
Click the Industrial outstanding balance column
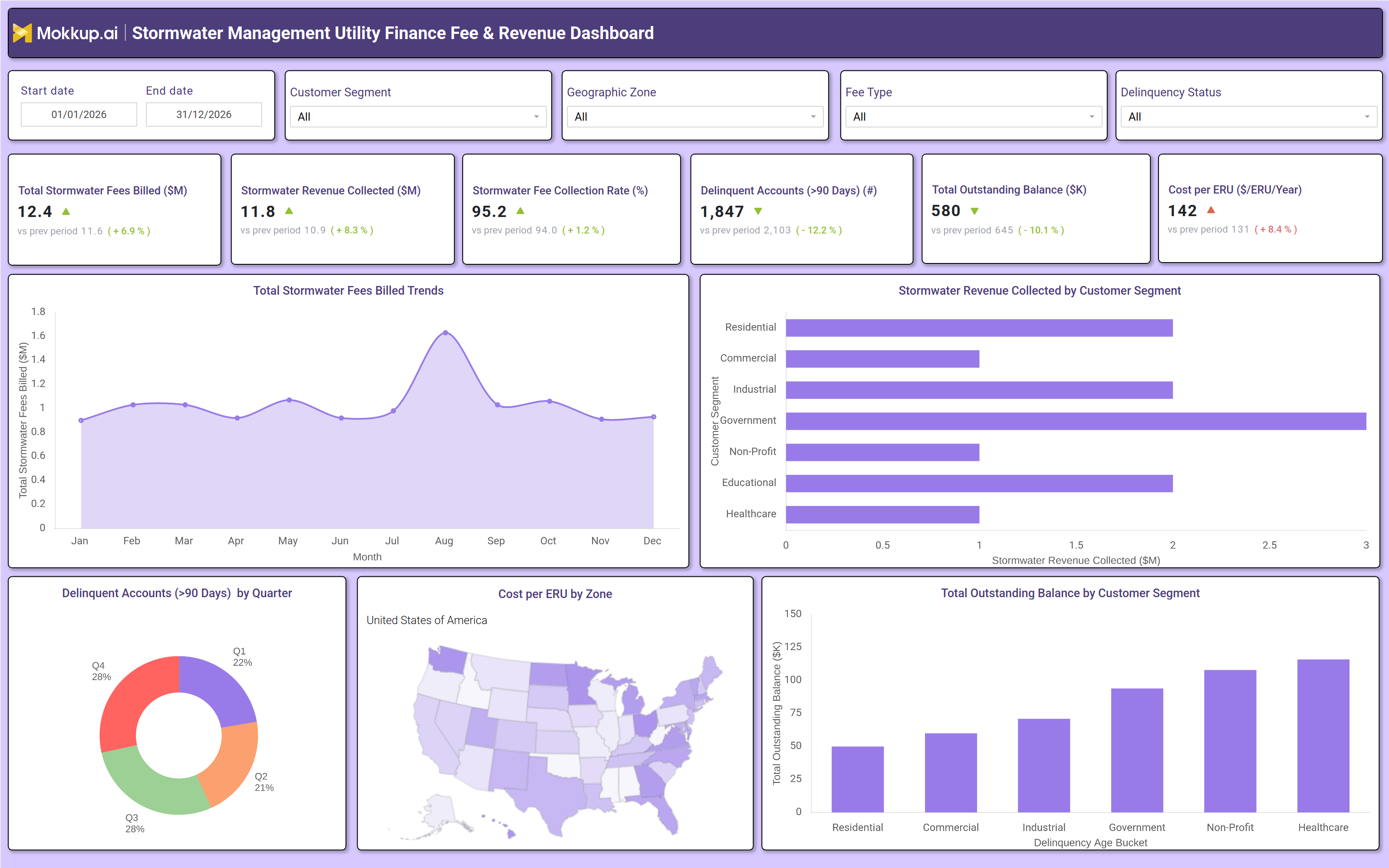[x=1043, y=765]
